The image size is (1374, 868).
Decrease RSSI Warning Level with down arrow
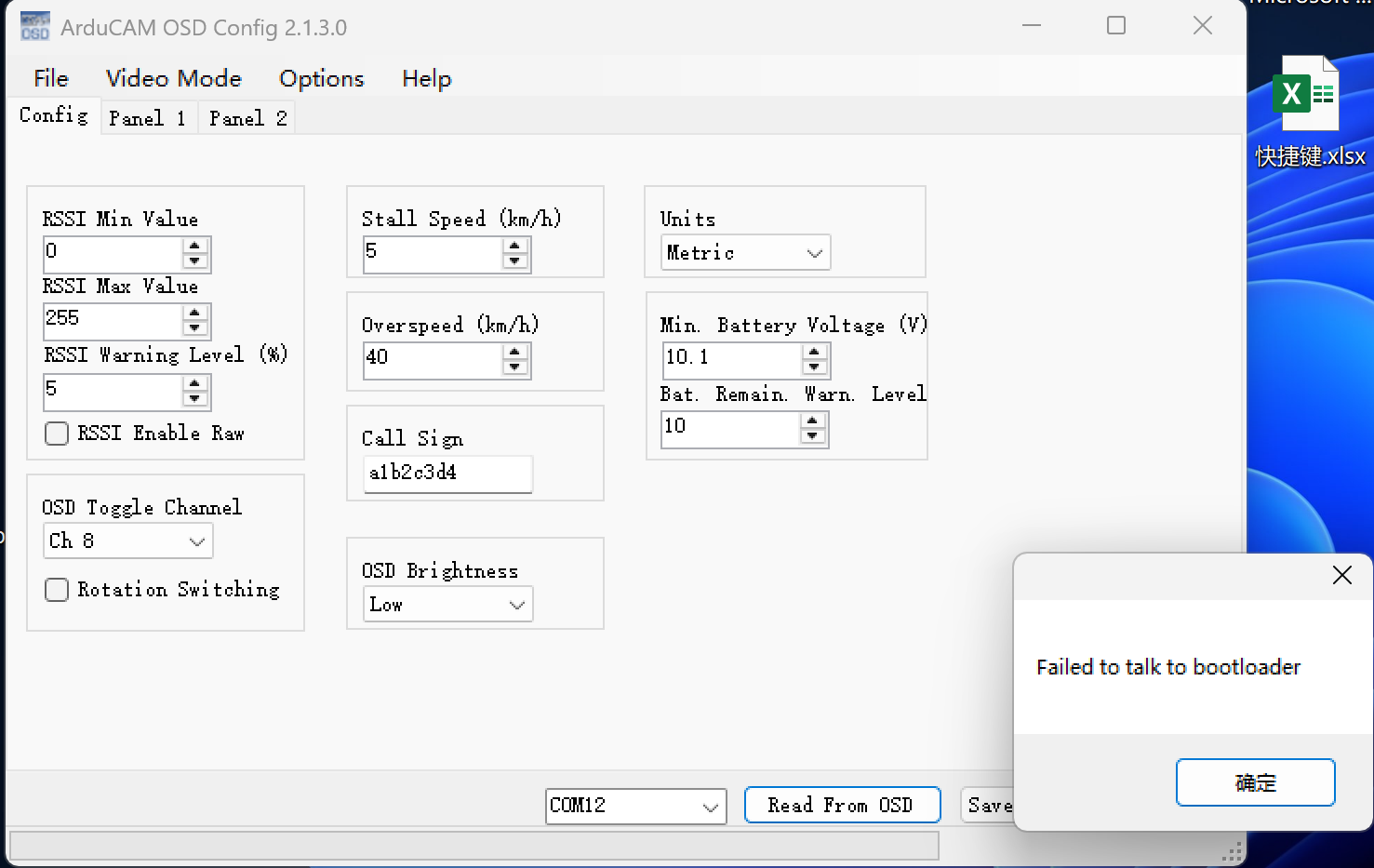pyautogui.click(x=194, y=399)
